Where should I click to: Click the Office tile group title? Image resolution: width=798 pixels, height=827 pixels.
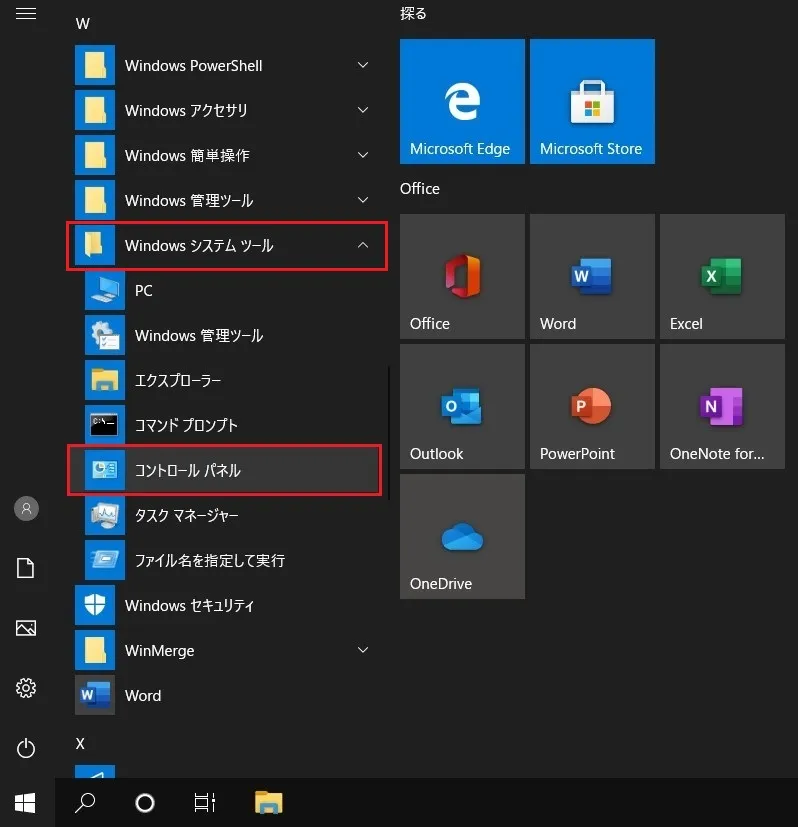coord(420,189)
